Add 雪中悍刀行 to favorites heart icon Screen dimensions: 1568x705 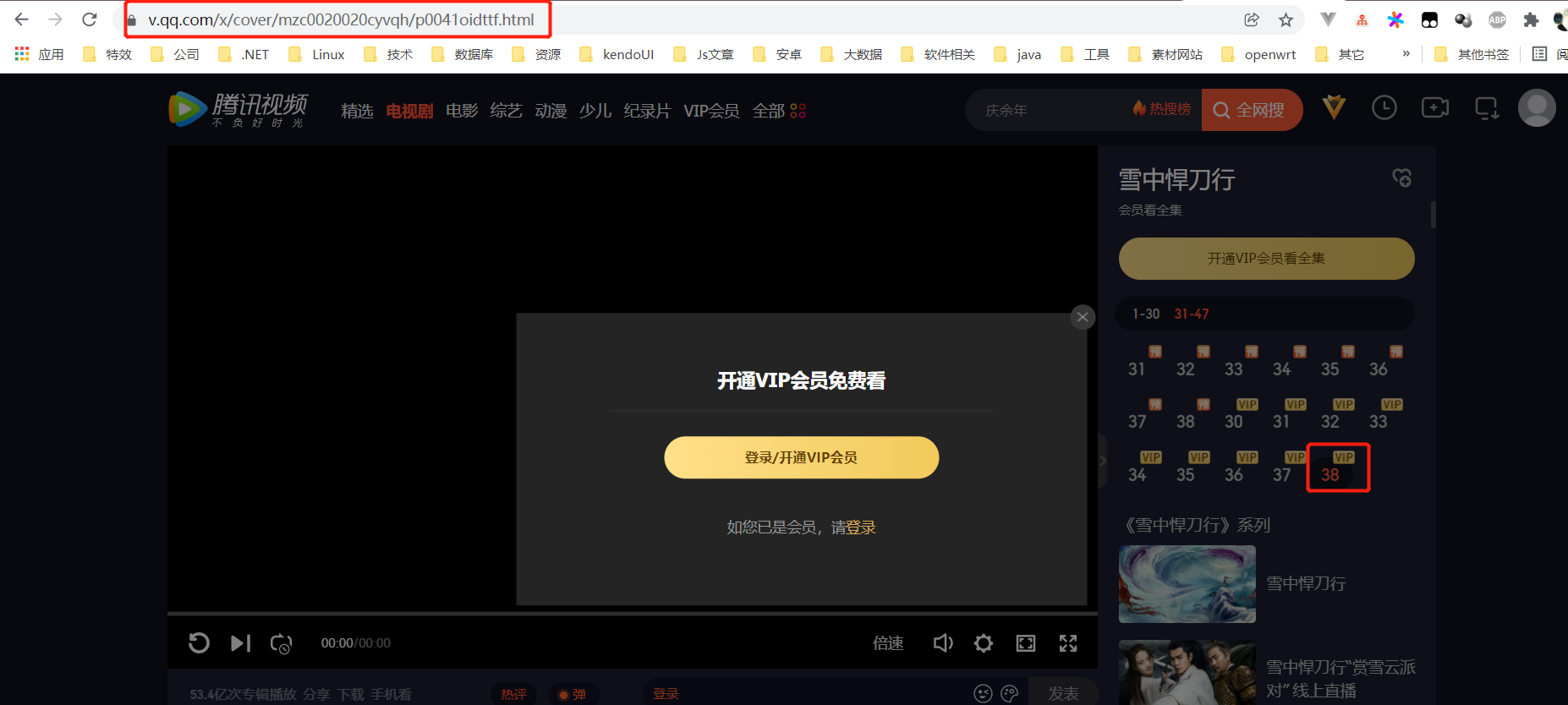pos(1401,178)
